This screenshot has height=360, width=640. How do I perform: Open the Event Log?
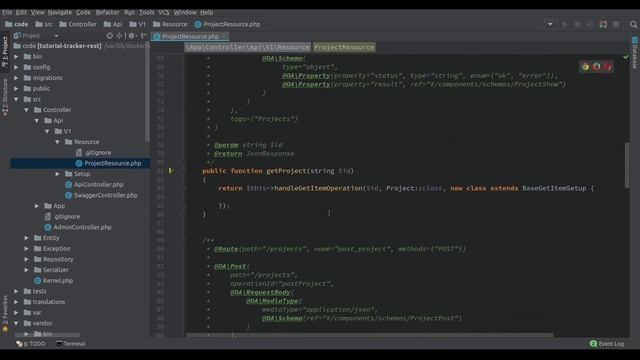[x=607, y=344]
